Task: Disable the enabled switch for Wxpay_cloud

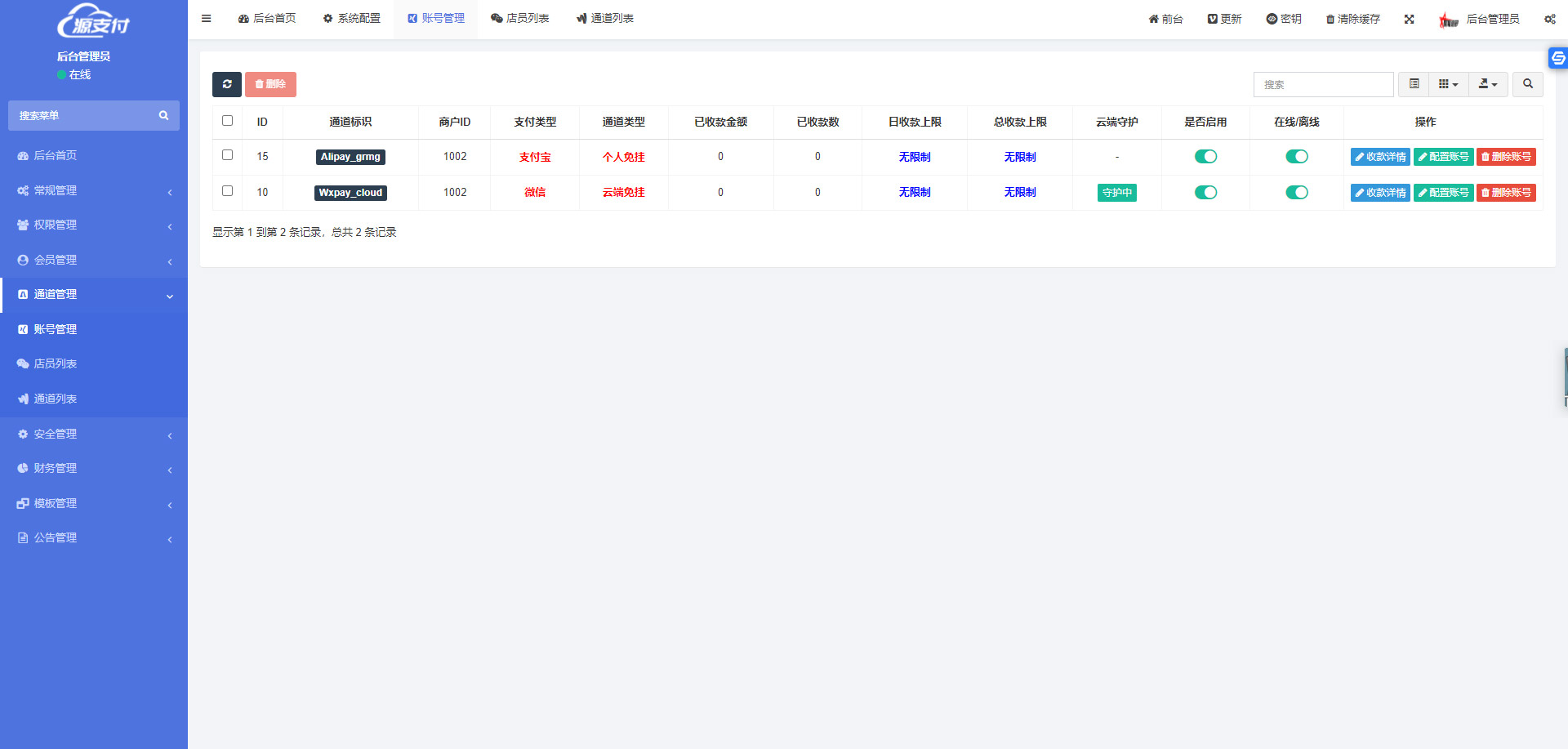Action: coord(1205,193)
